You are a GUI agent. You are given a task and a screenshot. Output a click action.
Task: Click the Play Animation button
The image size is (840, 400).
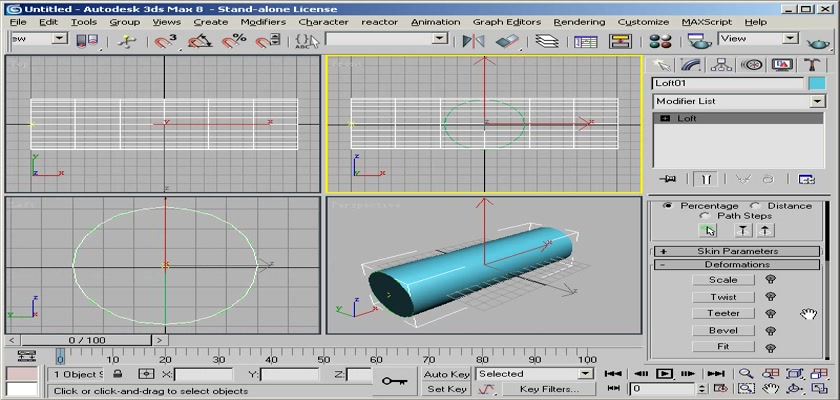coord(664,374)
